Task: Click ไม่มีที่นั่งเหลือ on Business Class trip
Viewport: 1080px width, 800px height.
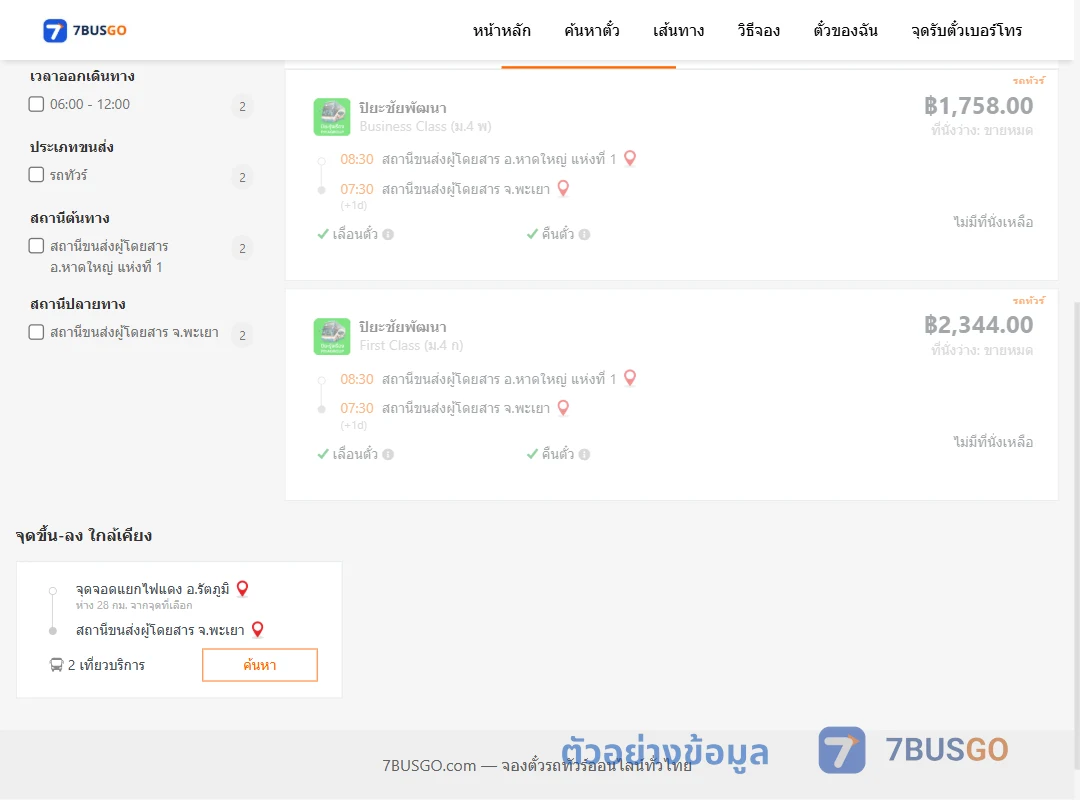Action: (993, 222)
